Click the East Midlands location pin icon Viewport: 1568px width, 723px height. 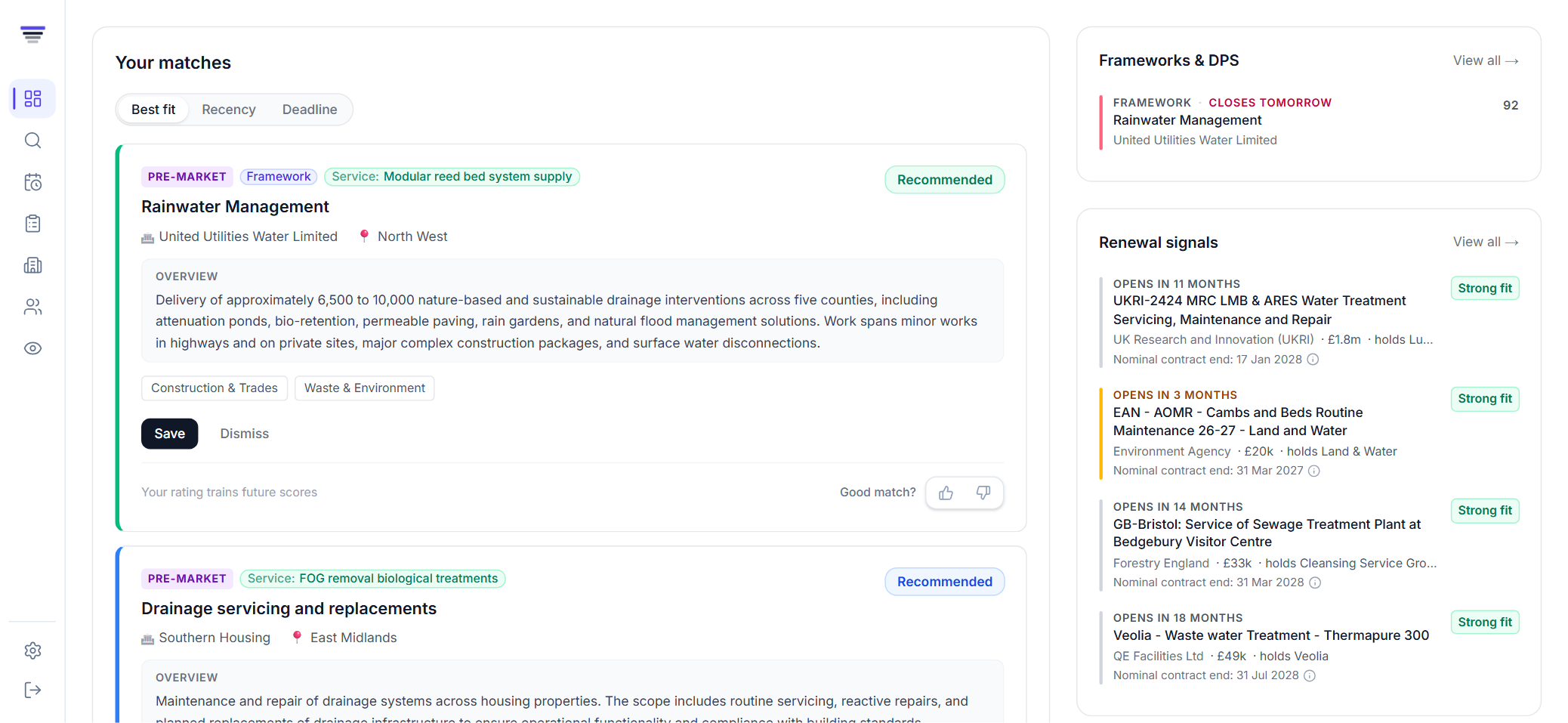pos(297,638)
